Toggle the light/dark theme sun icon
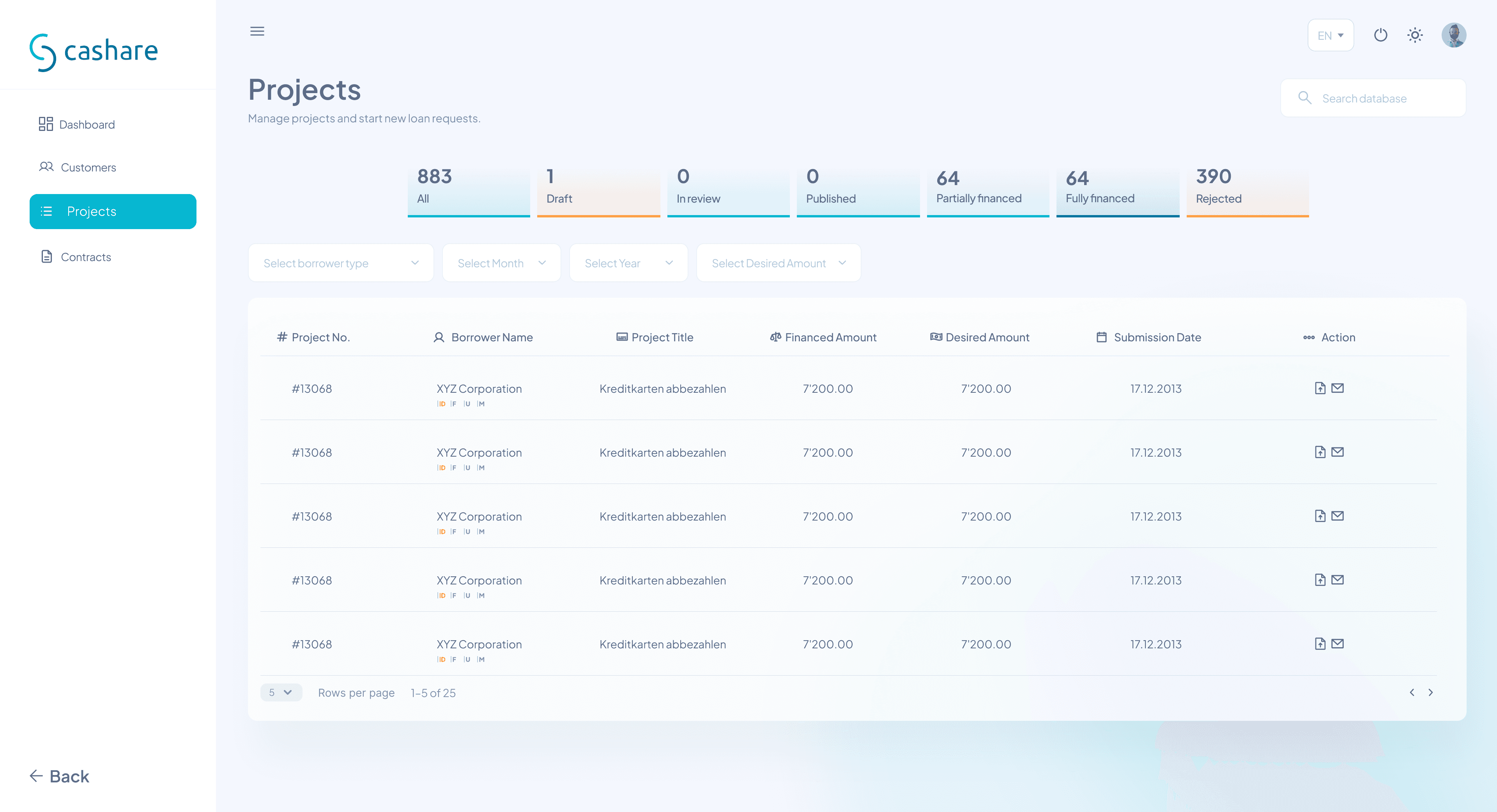Viewport: 1497px width, 812px height. [1415, 35]
